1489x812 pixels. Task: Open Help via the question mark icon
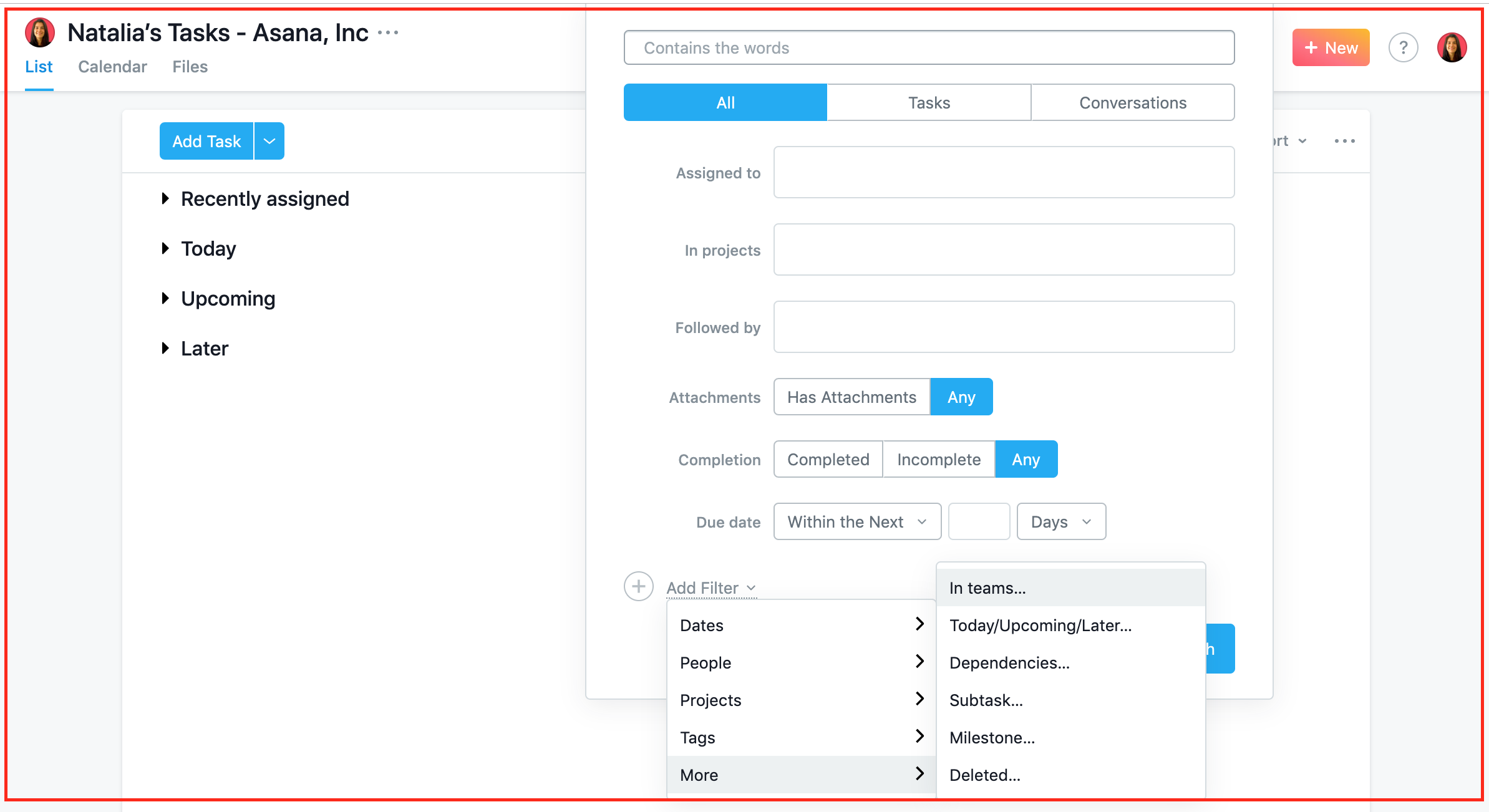[1404, 47]
